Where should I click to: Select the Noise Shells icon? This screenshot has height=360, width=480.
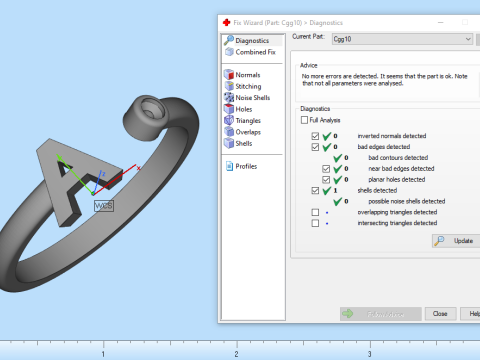tap(229, 97)
